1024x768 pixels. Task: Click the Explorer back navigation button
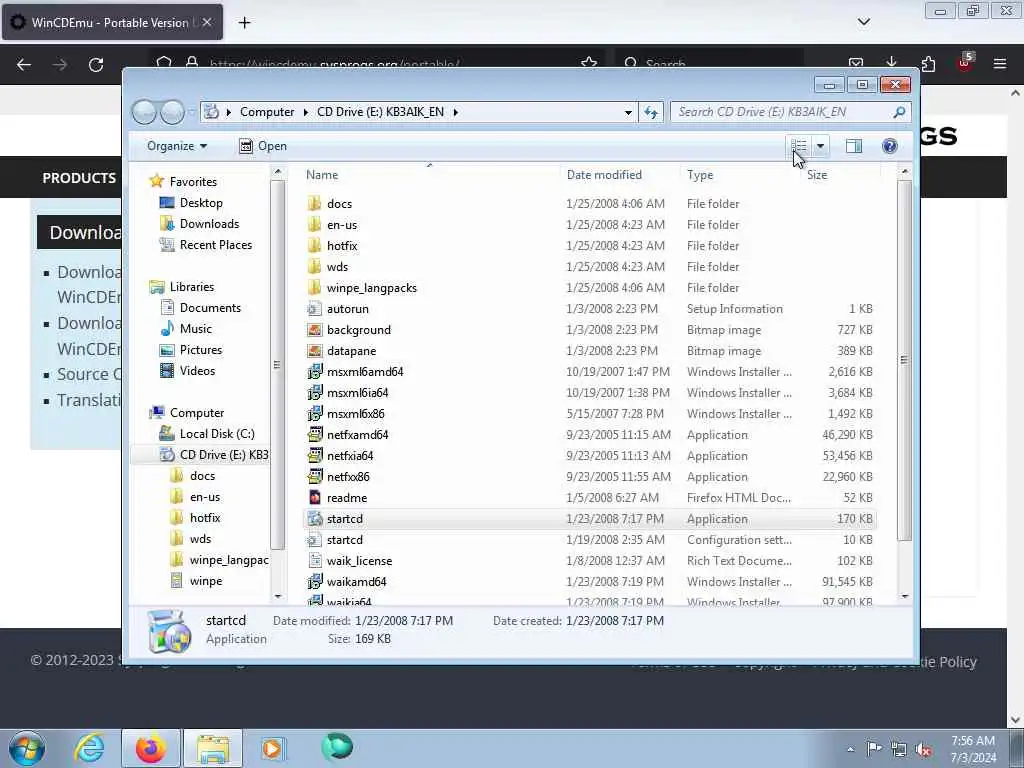tap(144, 112)
